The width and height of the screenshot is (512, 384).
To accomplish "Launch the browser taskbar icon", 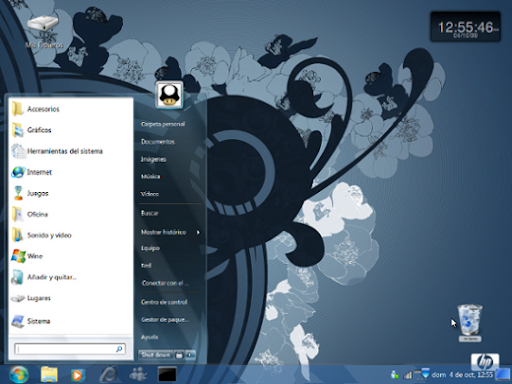I will pos(108,375).
